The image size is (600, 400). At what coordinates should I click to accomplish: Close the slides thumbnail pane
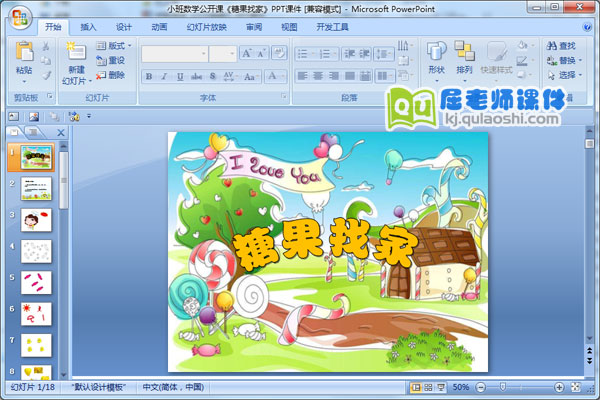click(x=61, y=132)
